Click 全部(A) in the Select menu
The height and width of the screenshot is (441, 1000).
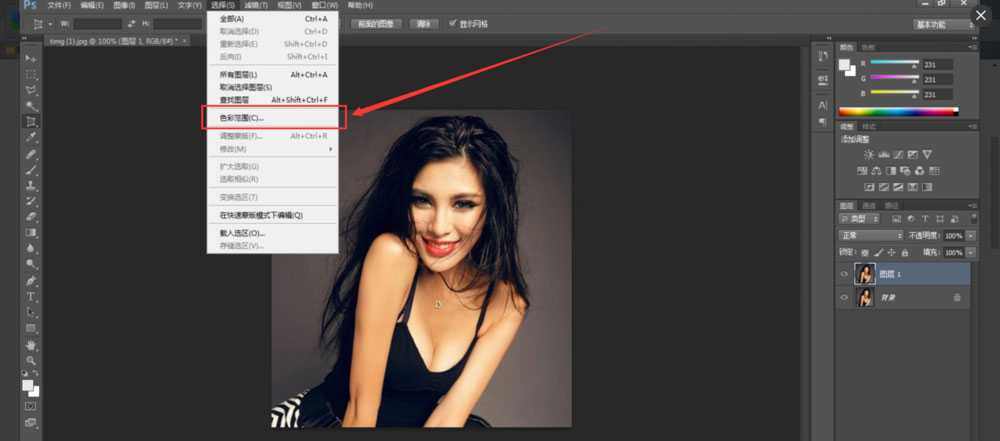point(232,18)
